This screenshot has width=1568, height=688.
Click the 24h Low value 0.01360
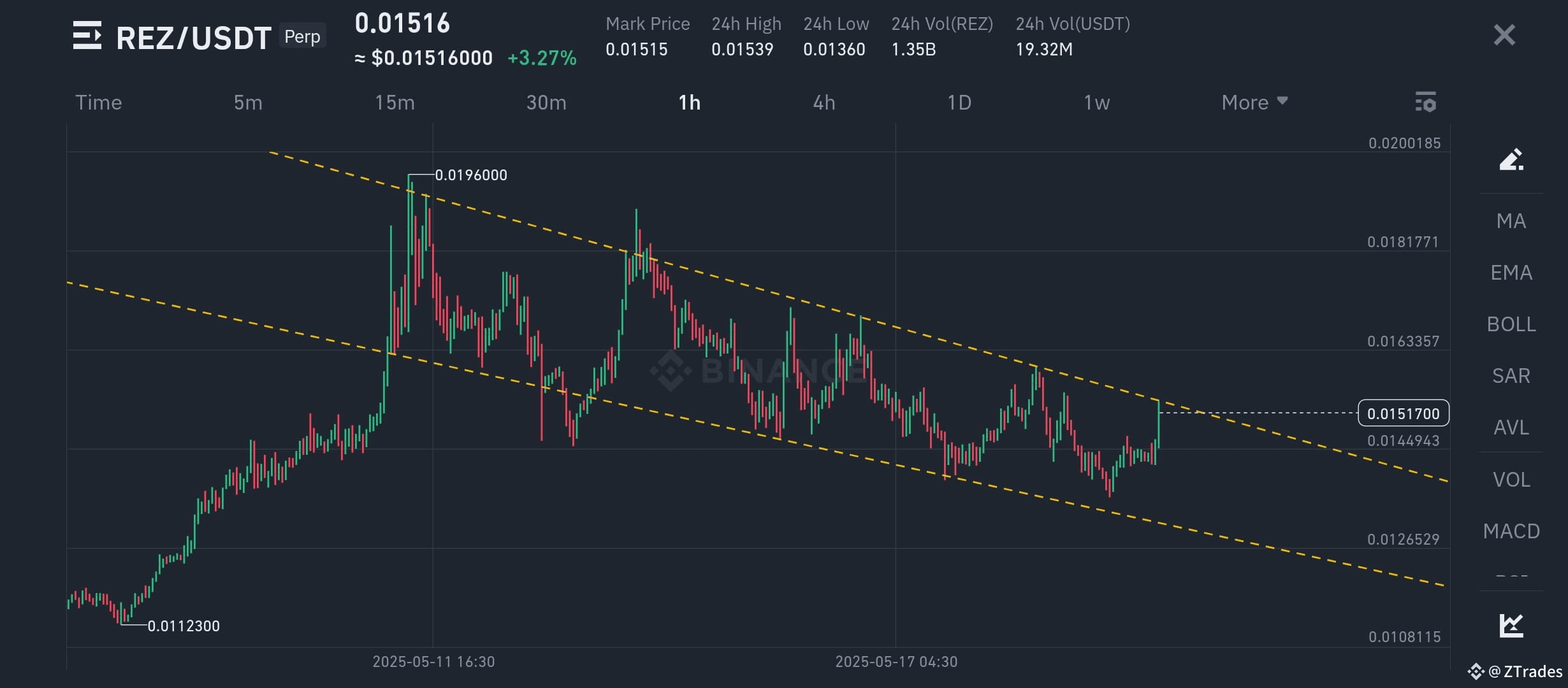(x=834, y=50)
